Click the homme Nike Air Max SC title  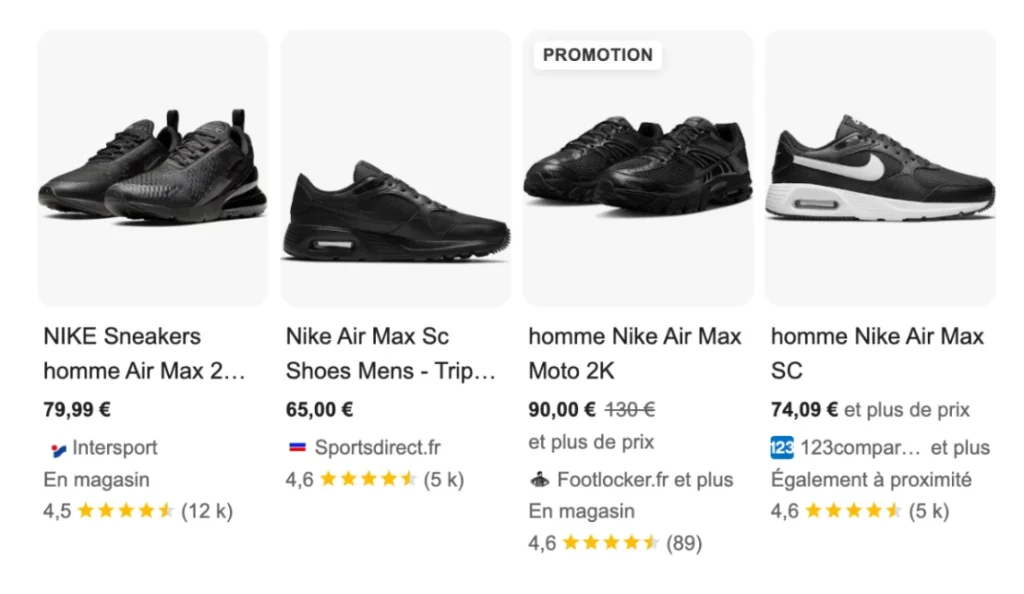point(878,353)
